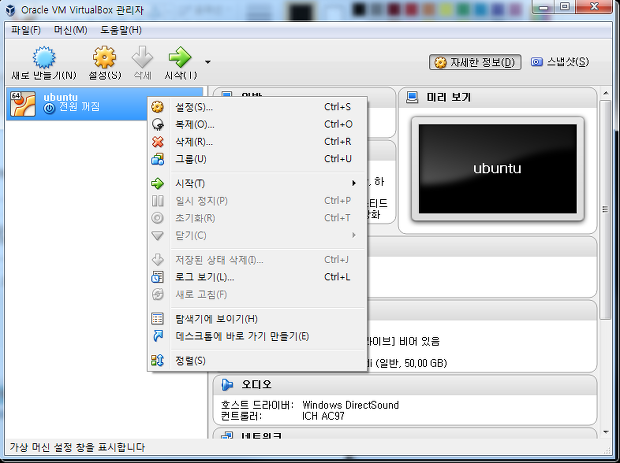Click the scroll up arrow of details pane

[x=606, y=93]
